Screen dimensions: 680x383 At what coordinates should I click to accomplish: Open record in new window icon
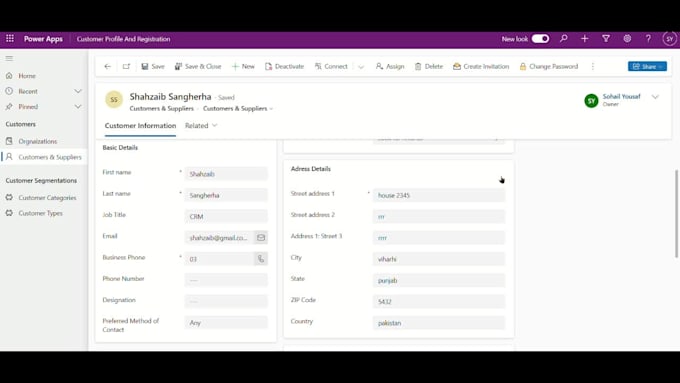pos(126,66)
